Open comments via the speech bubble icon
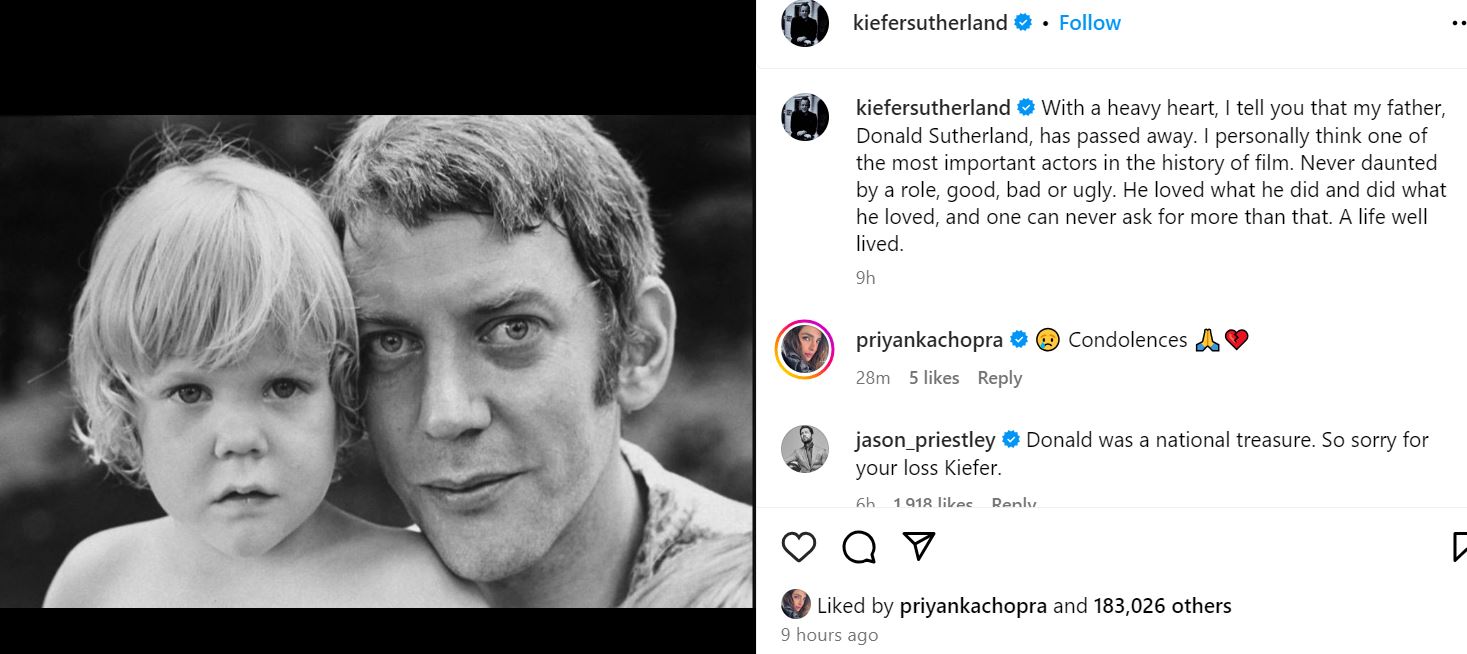Viewport: 1467px width, 654px height. point(859,546)
